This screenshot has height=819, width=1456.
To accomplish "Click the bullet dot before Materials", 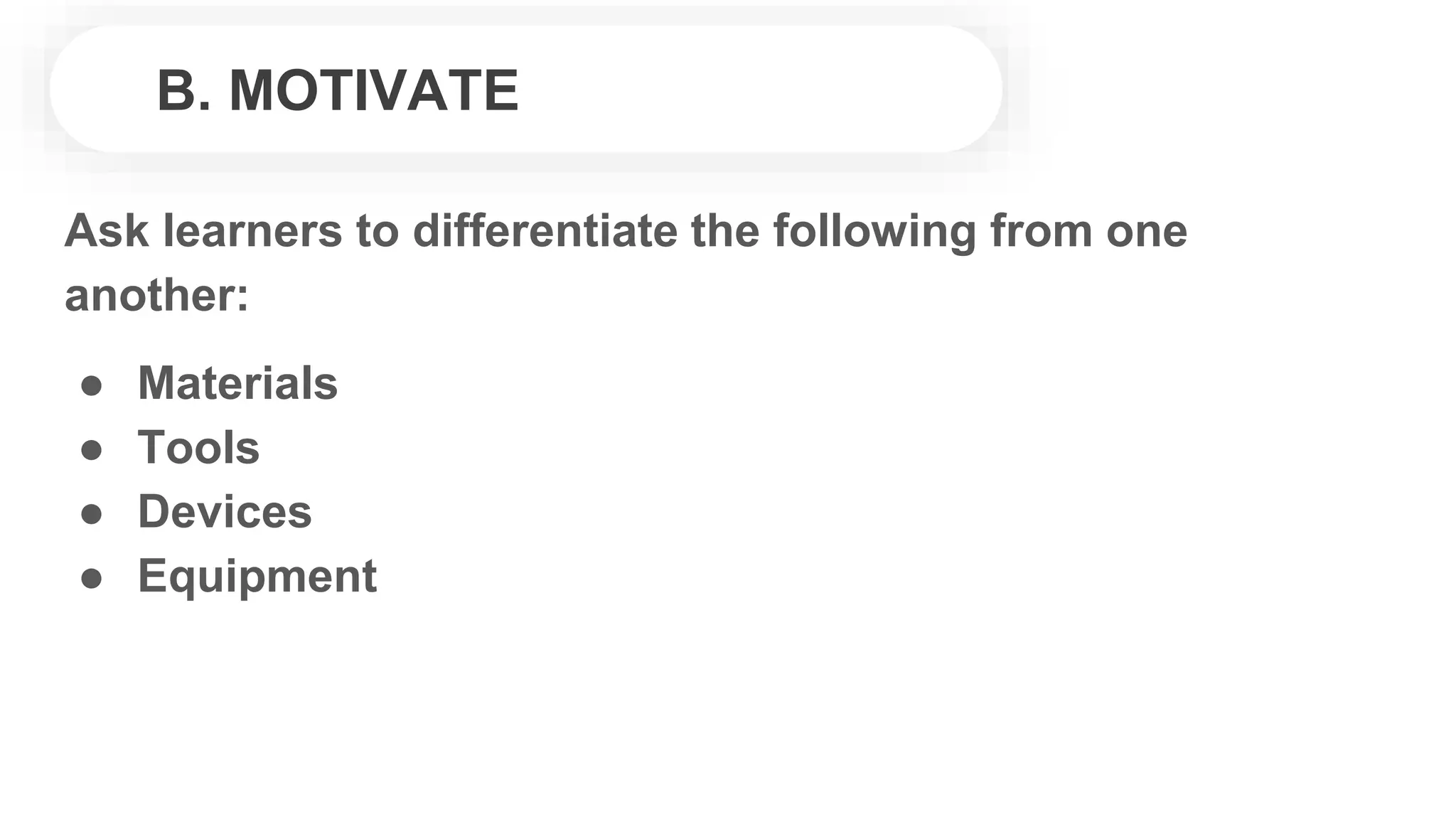I will (x=91, y=385).
